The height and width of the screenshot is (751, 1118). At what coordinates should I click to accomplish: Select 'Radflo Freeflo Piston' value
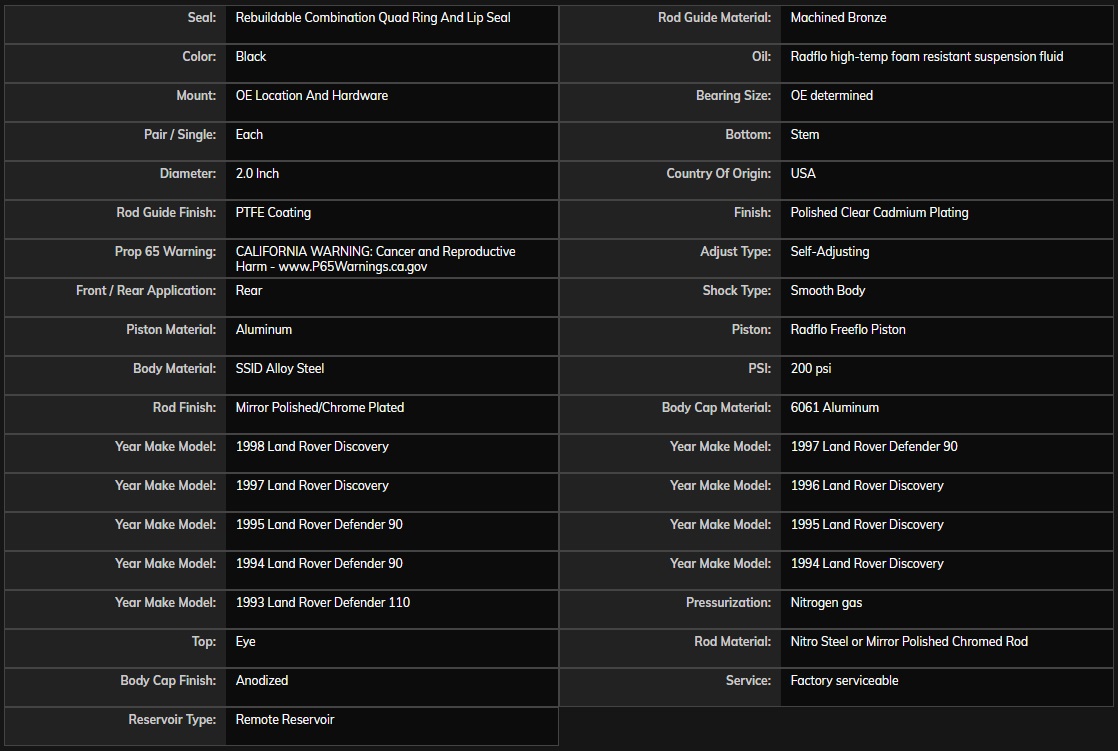848,329
